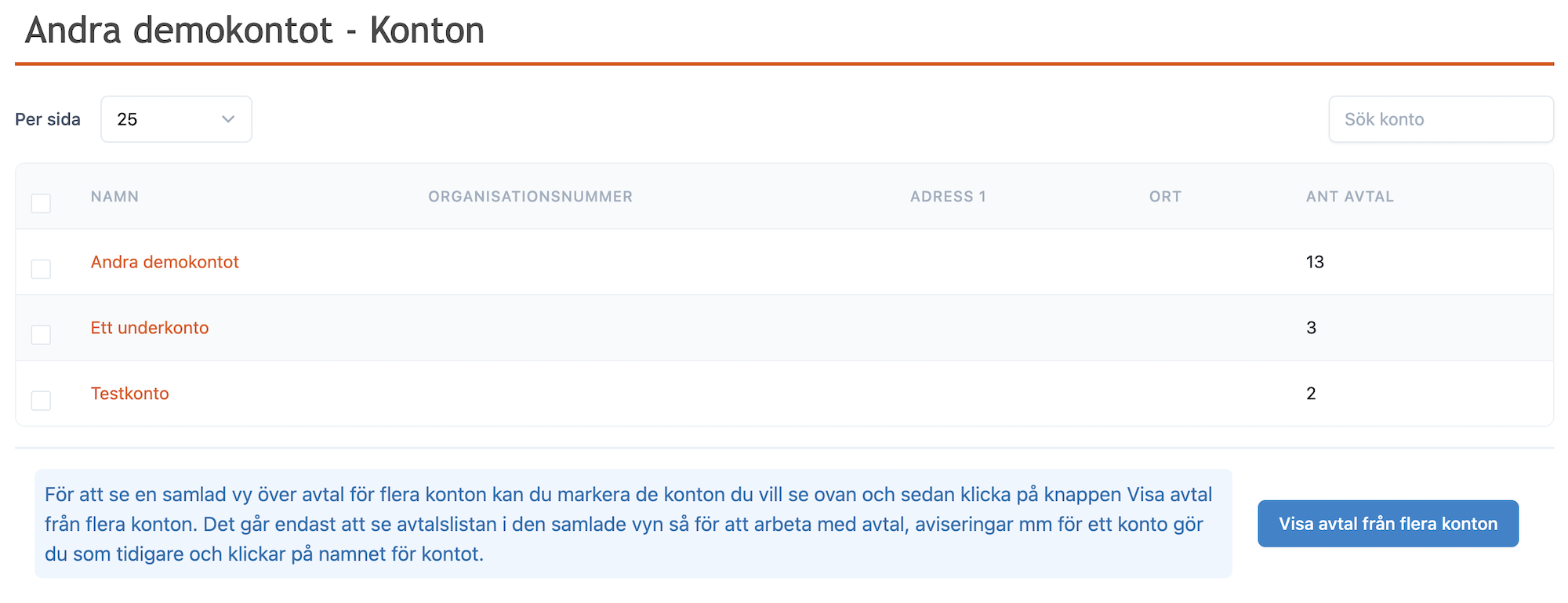The height and width of the screenshot is (603, 1568).
Task: Tick the select-all checkbox in table header
Action: 41,203
